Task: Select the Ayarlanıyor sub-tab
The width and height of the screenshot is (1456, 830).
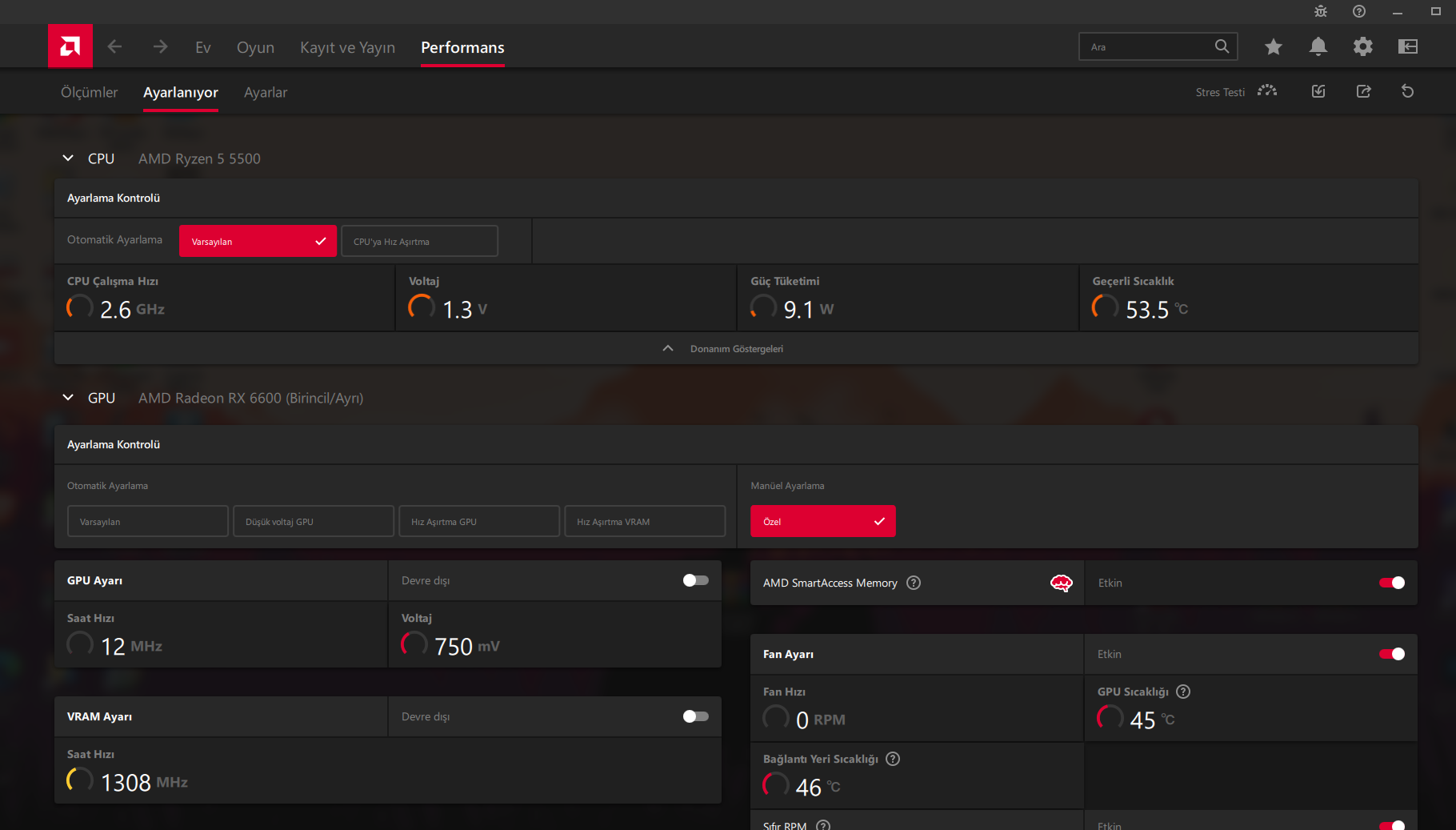Action: pos(181,92)
